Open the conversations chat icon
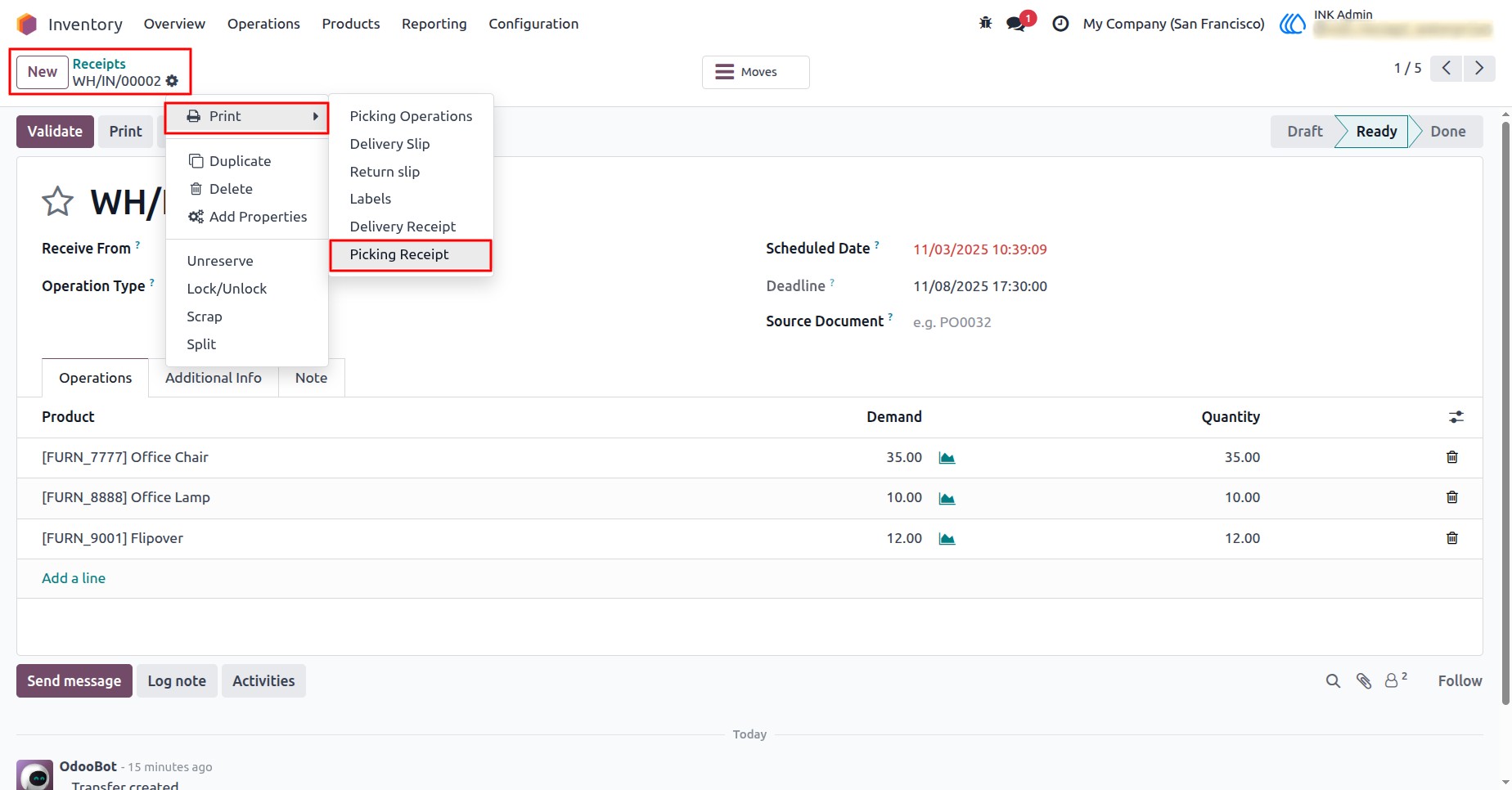This screenshot has width=1512, height=790. coord(1017,23)
